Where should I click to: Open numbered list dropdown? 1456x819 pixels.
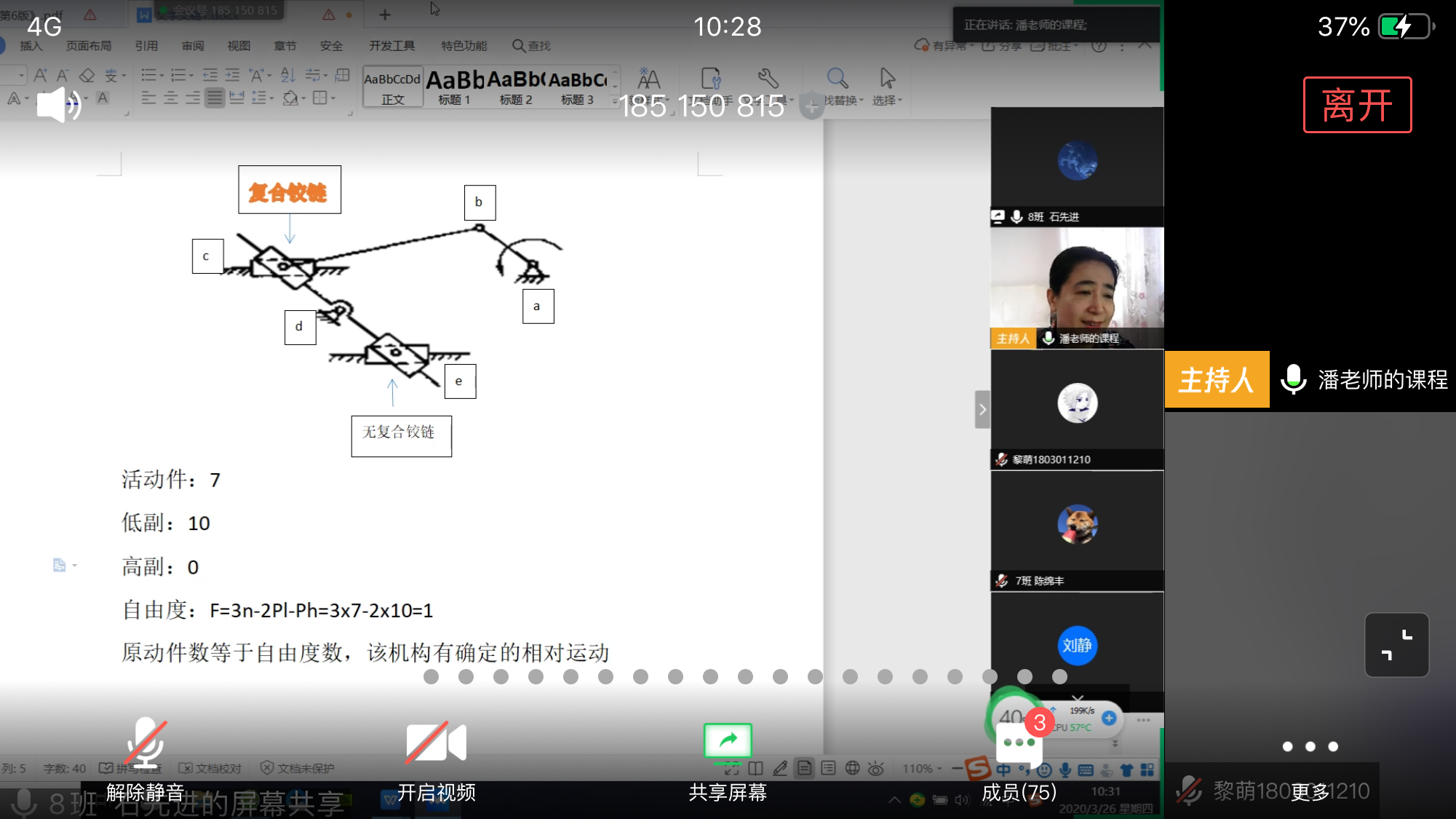(x=181, y=75)
